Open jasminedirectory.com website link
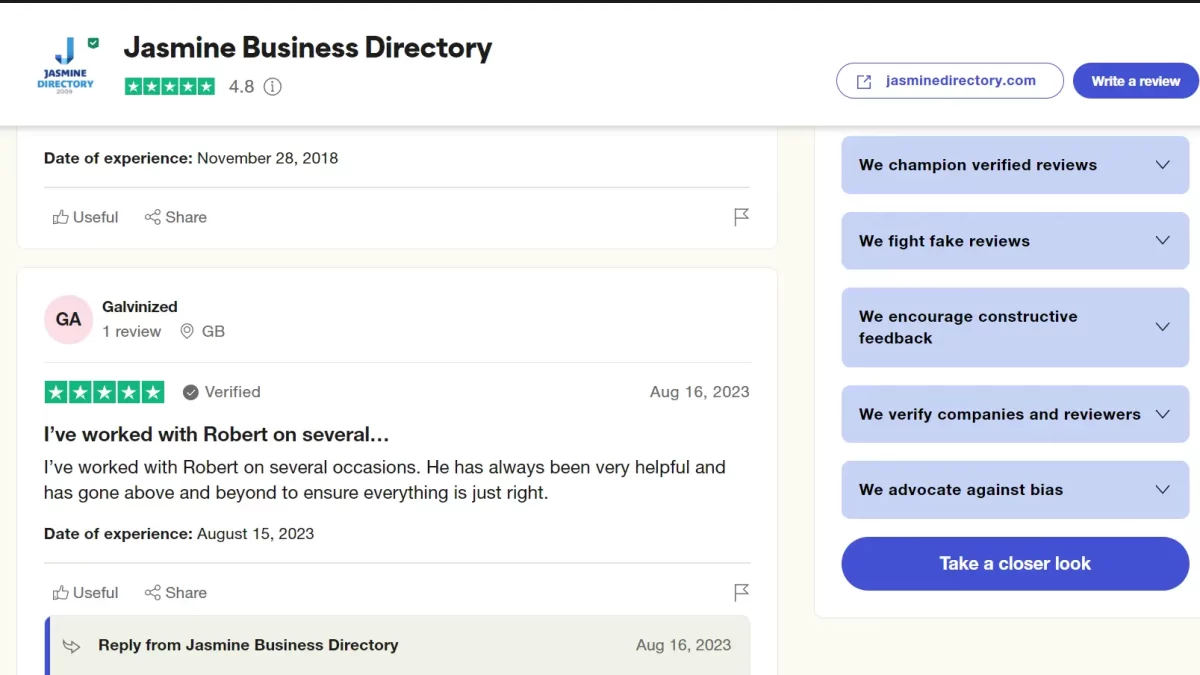Viewport: 1200px width, 675px height. pyautogui.click(x=949, y=81)
